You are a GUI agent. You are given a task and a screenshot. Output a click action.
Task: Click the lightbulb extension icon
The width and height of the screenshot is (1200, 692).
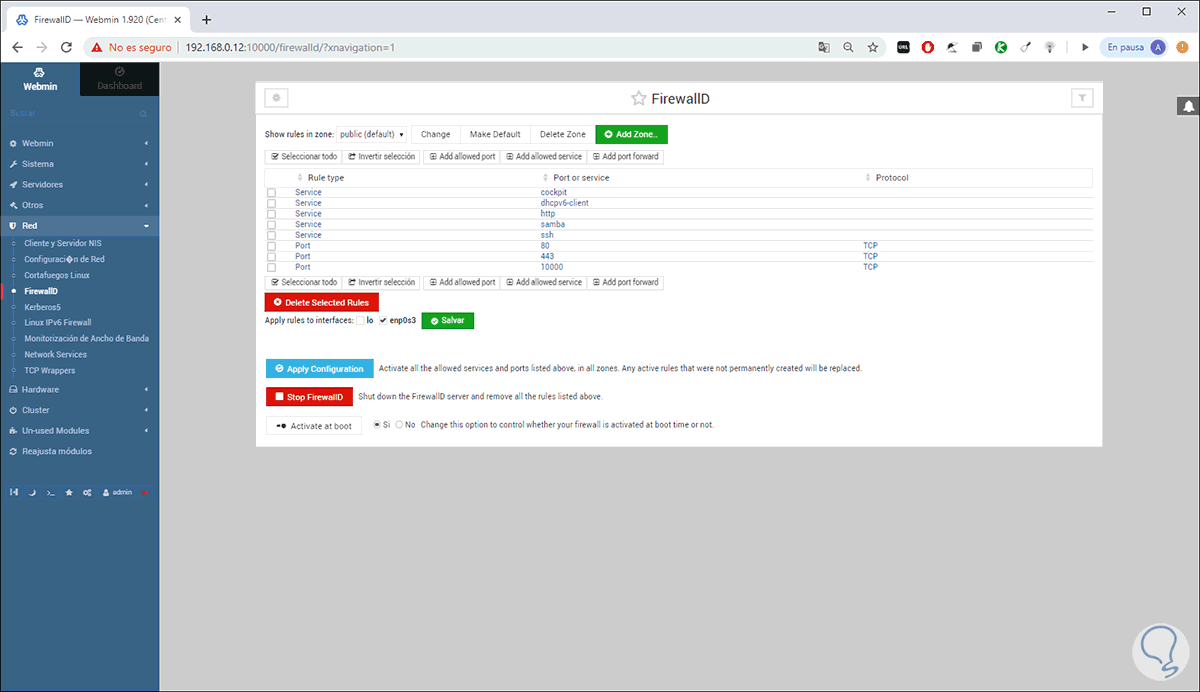[1050, 47]
